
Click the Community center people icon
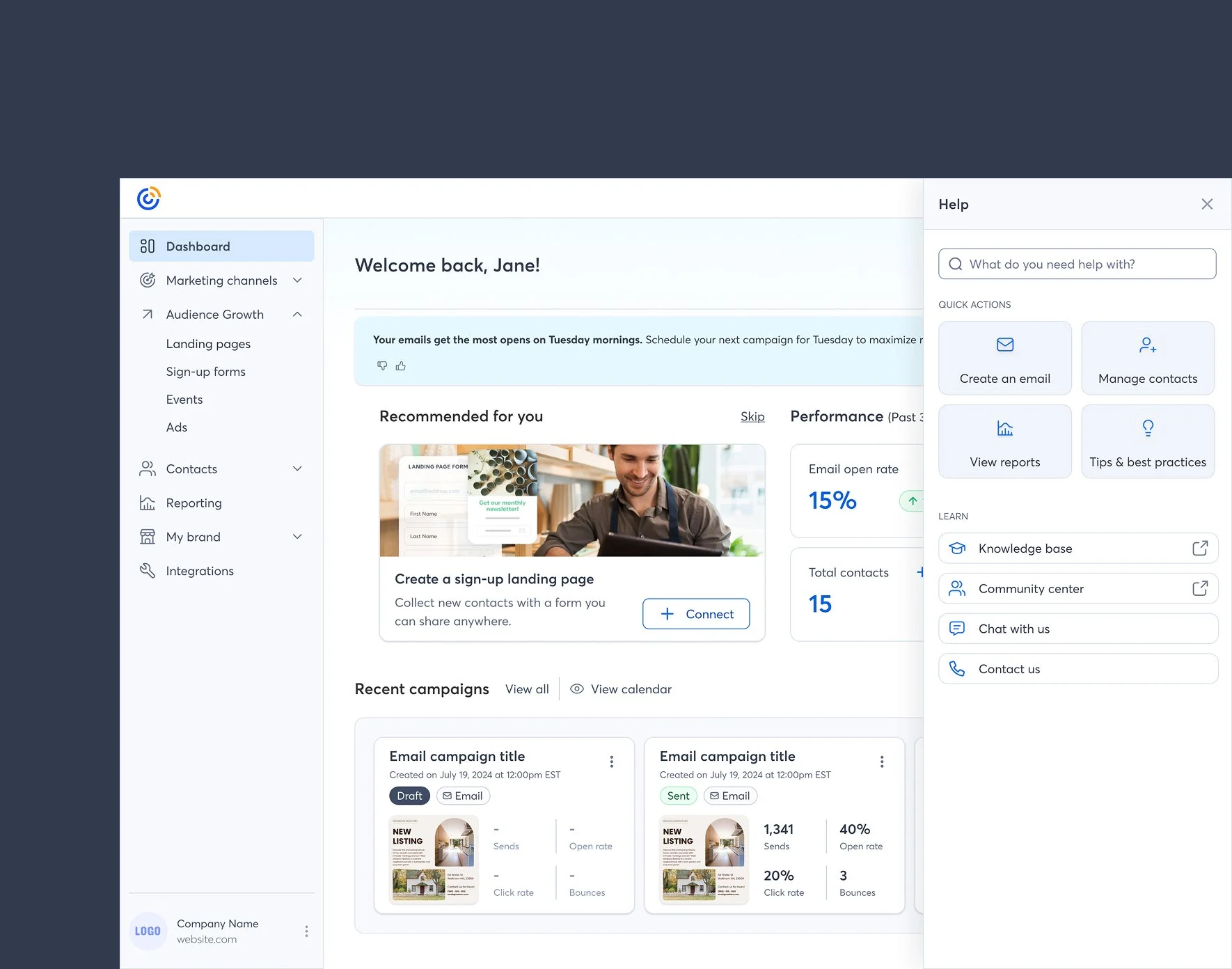[x=958, y=589]
